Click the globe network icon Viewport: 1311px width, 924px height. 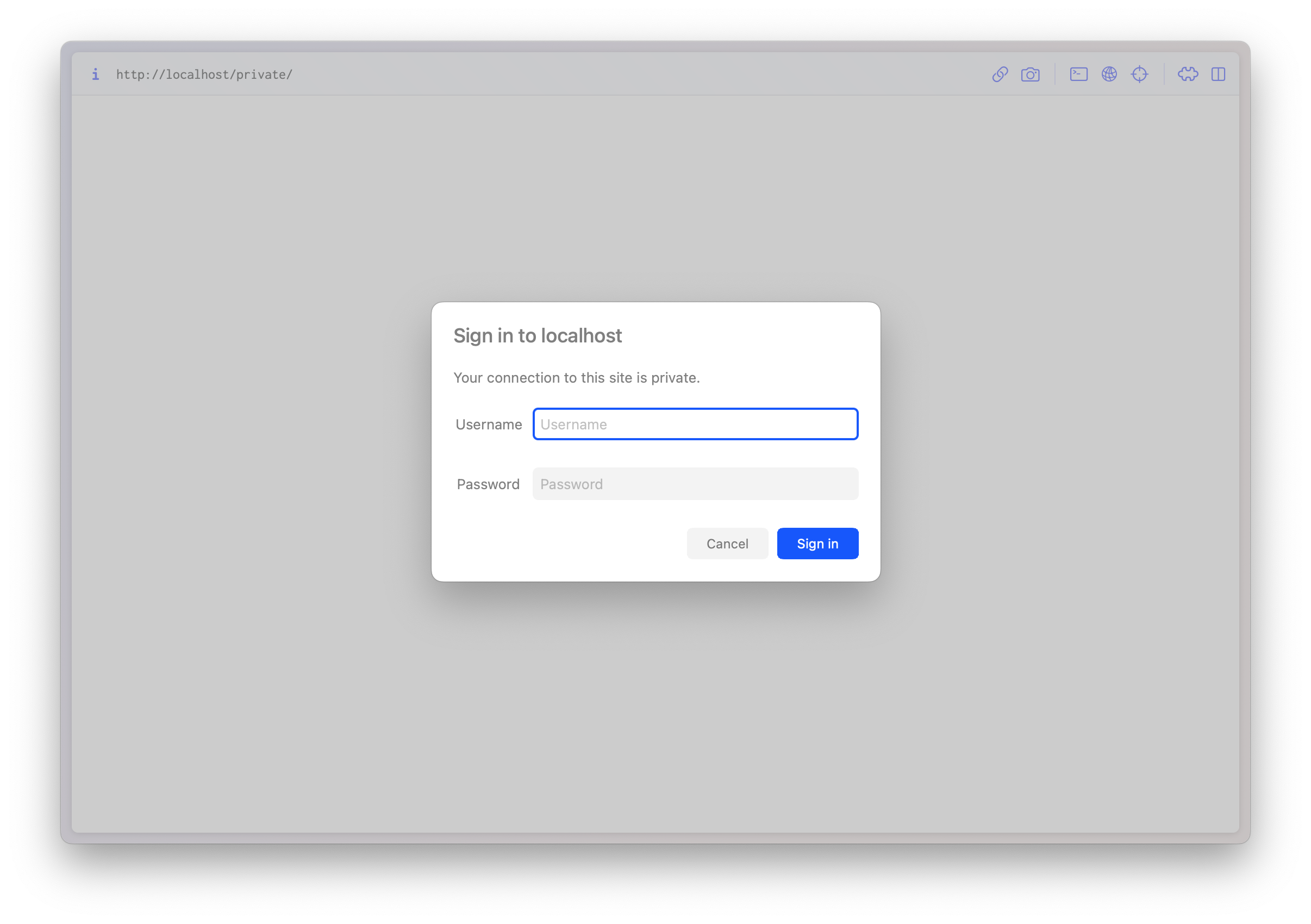pyautogui.click(x=1109, y=74)
